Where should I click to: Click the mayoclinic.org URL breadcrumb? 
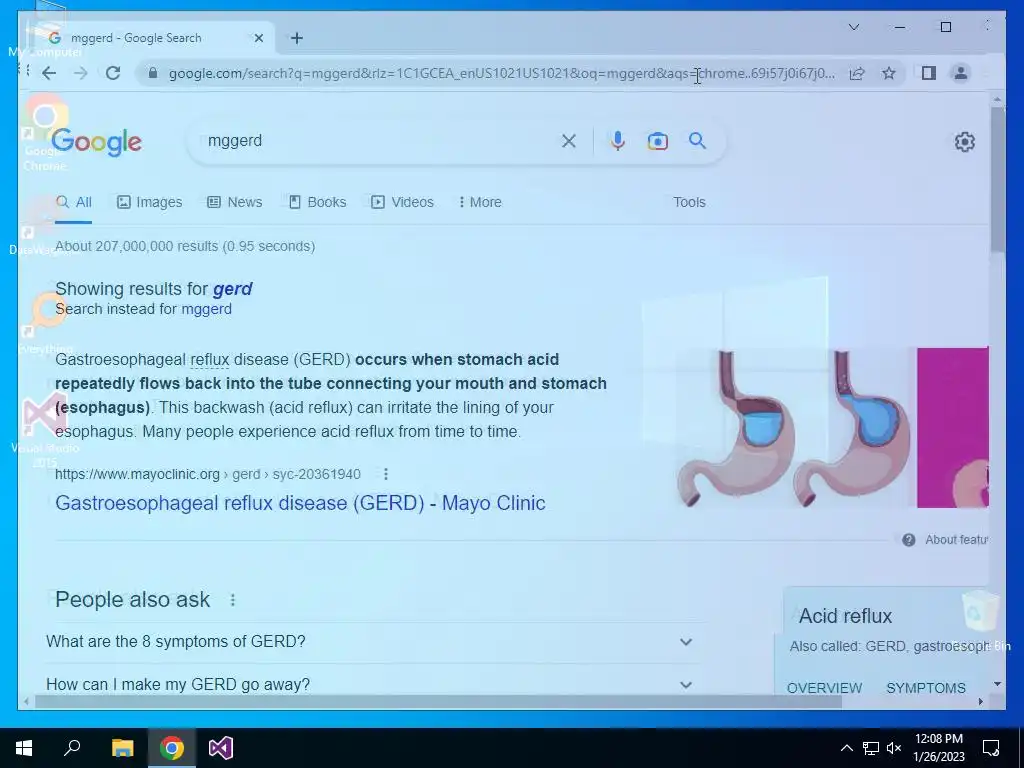tap(208, 474)
